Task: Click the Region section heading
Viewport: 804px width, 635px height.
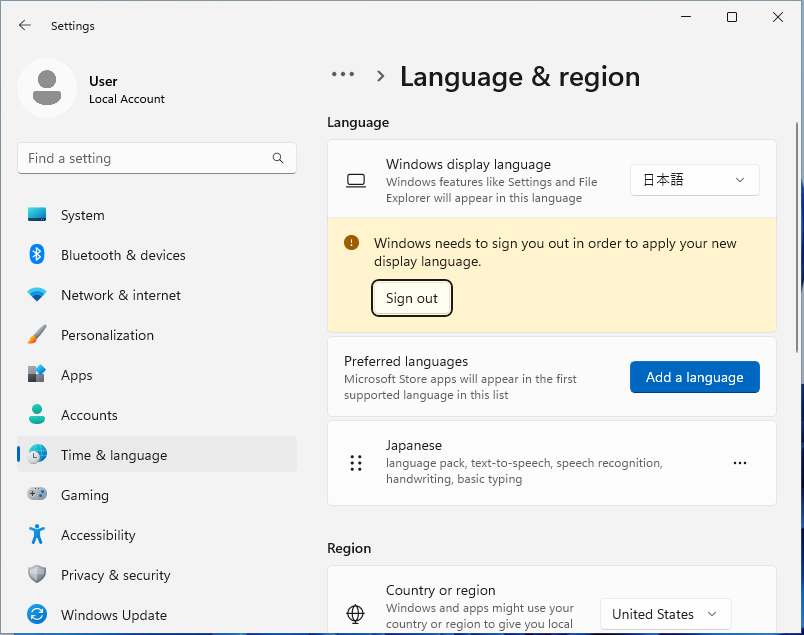Action: (349, 548)
